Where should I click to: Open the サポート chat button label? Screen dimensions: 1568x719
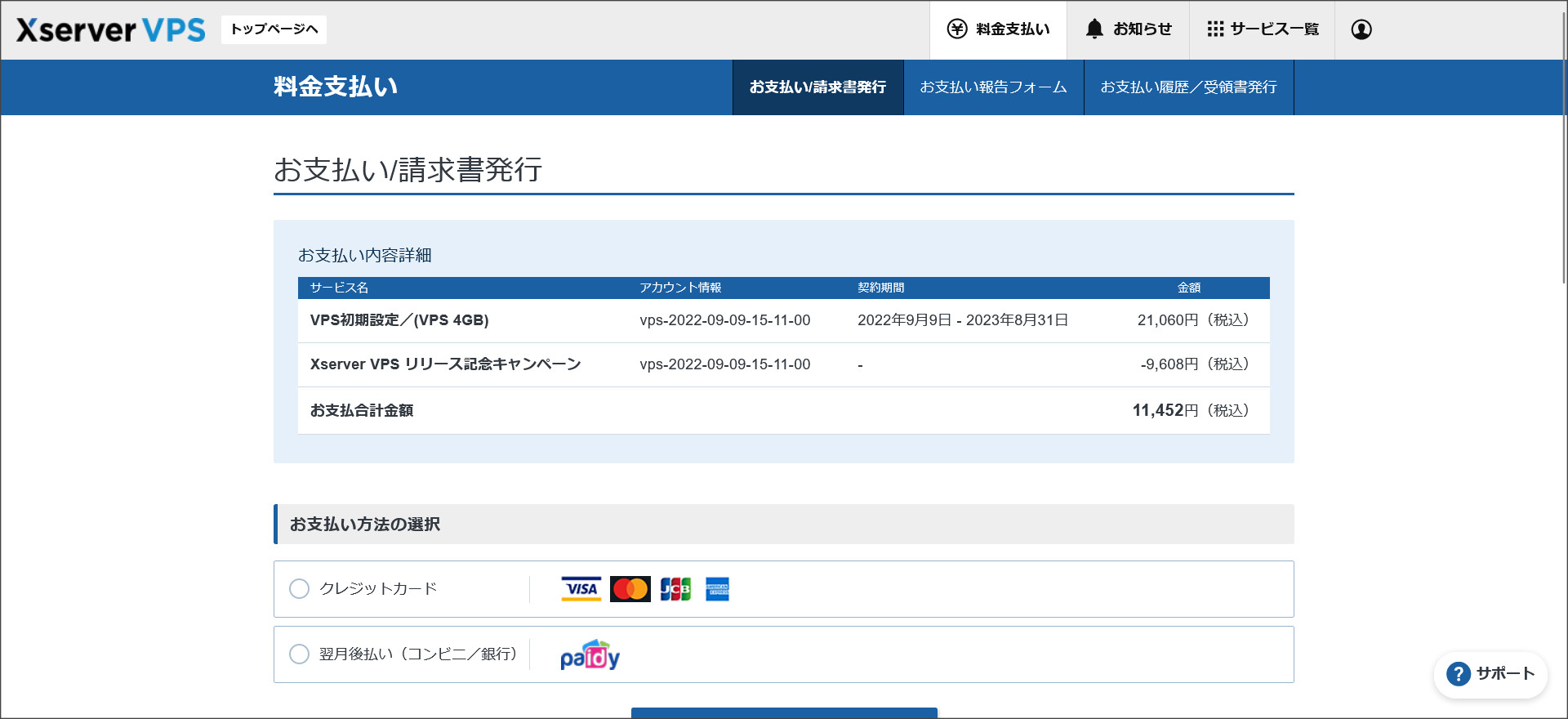1506,674
